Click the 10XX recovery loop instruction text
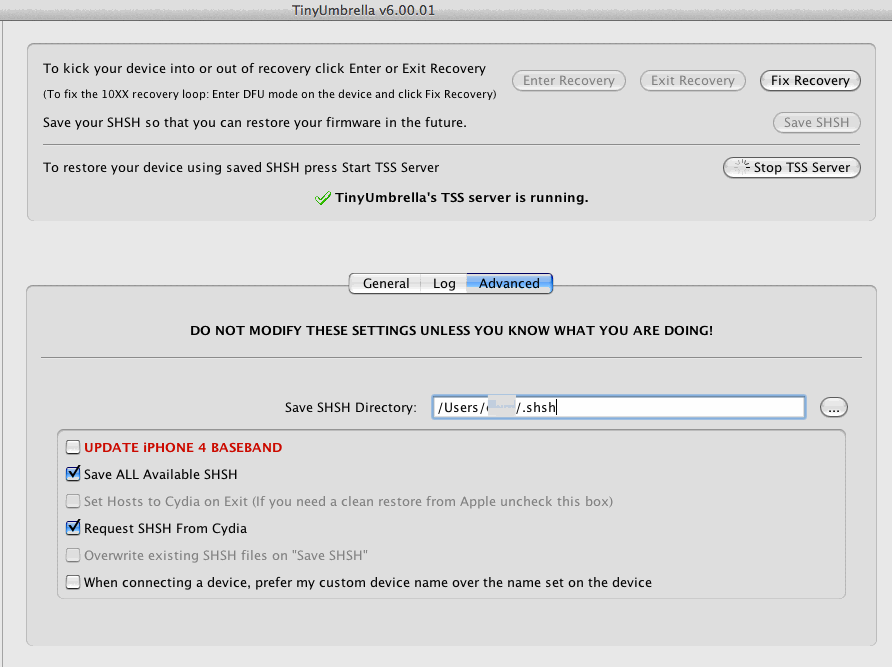 coord(270,94)
